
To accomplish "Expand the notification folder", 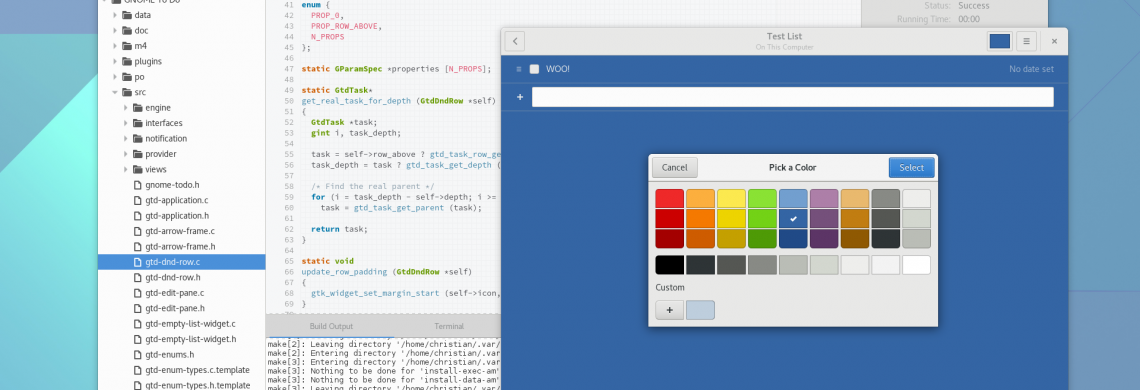I will 126,139.
